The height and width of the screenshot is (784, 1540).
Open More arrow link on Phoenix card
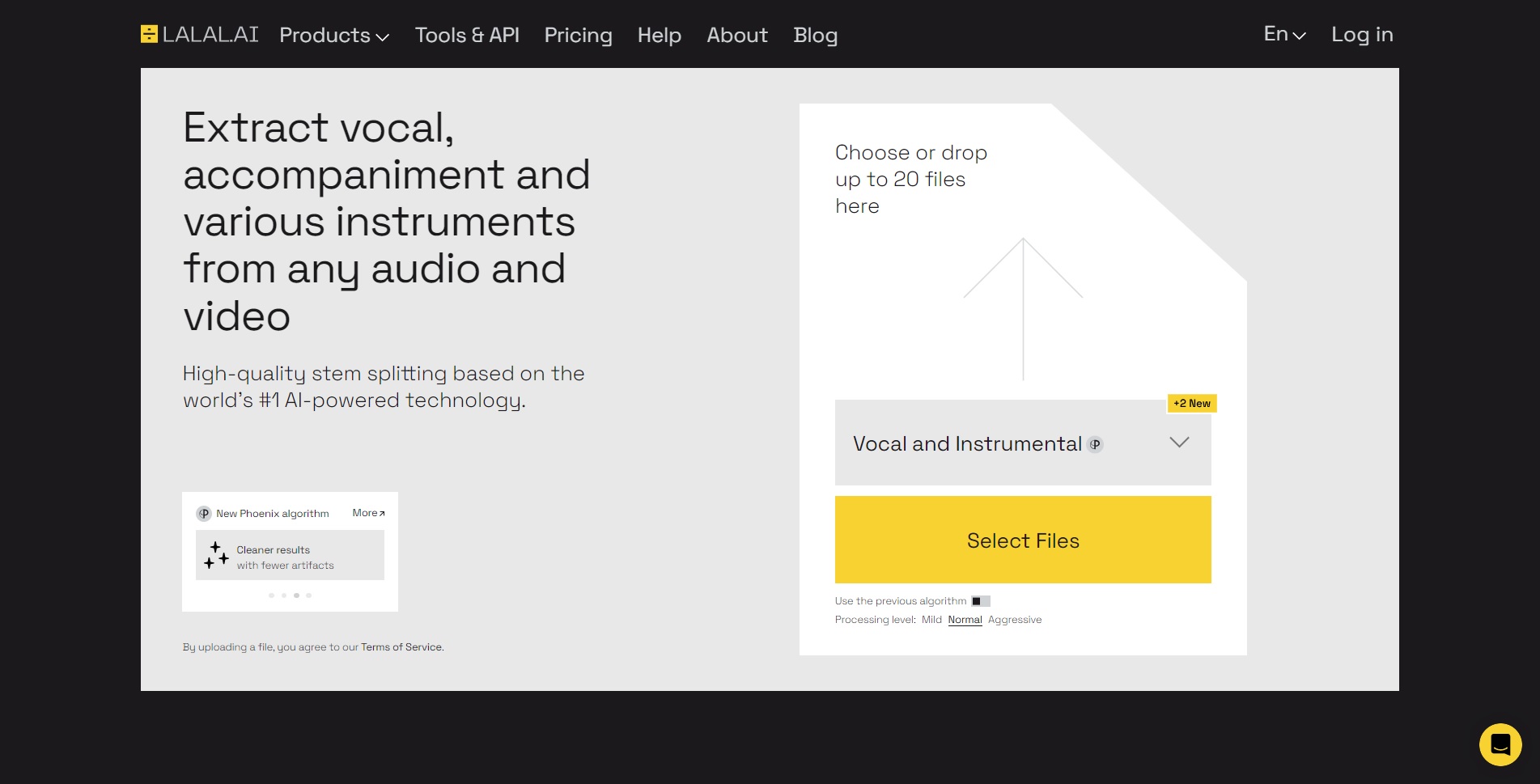pyautogui.click(x=369, y=513)
